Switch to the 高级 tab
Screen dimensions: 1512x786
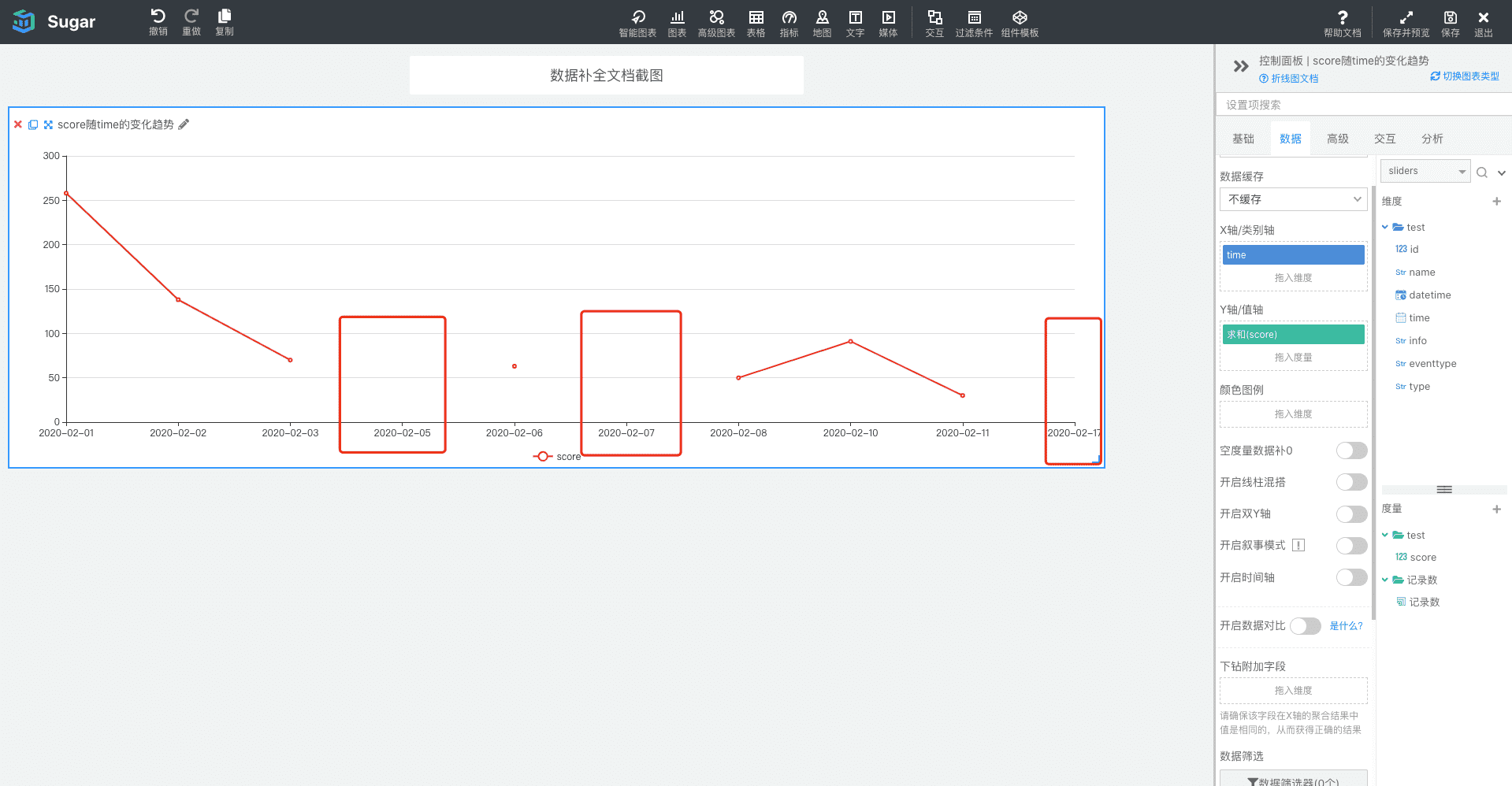(1338, 139)
